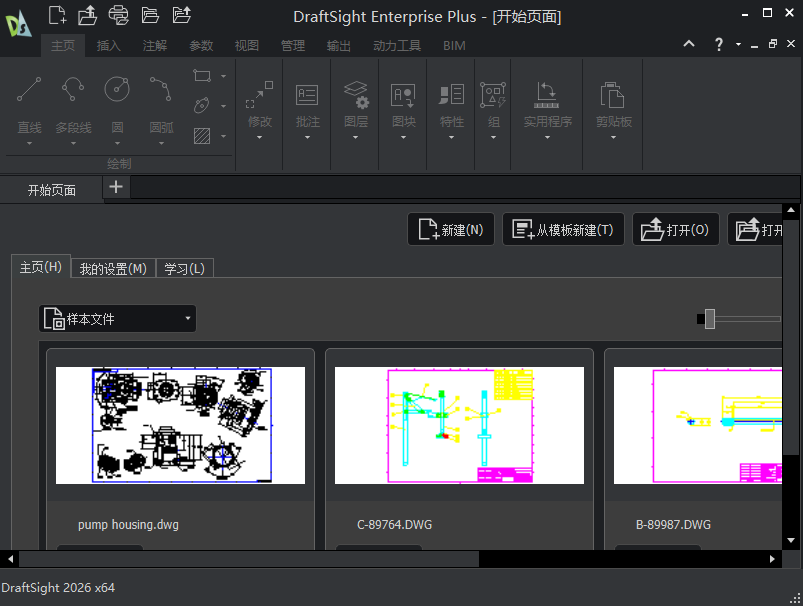Click the vertical scrollbar up arrow
Viewport: 803px width, 606px height.
(791, 210)
